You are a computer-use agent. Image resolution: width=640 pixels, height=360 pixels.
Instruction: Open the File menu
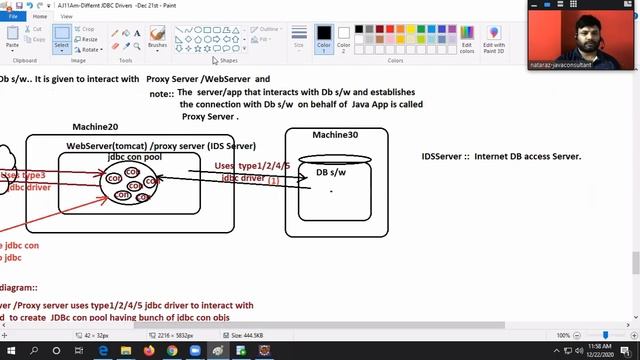tap(13, 16)
